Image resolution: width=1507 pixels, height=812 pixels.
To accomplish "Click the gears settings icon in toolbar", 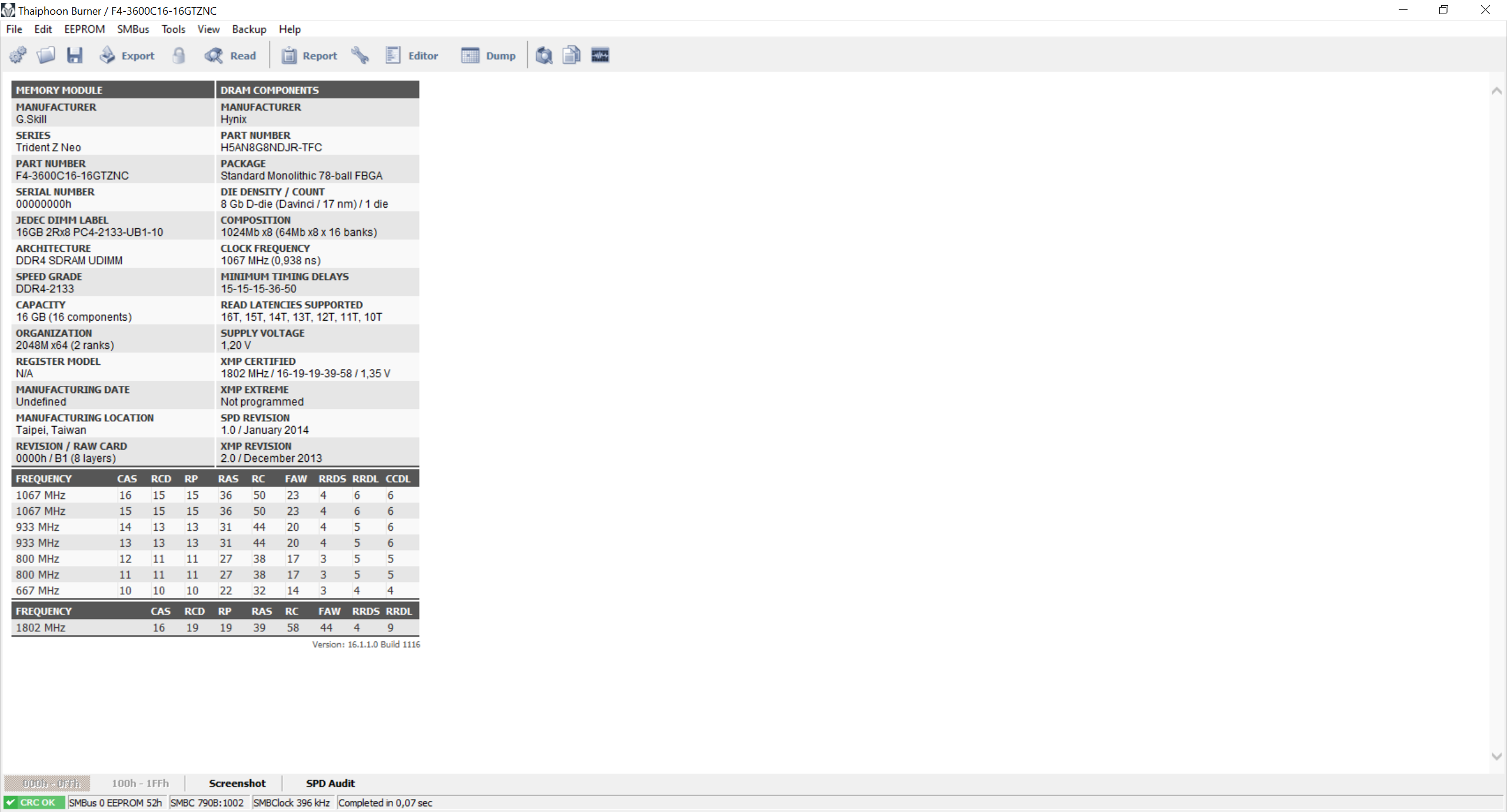I will (x=18, y=55).
